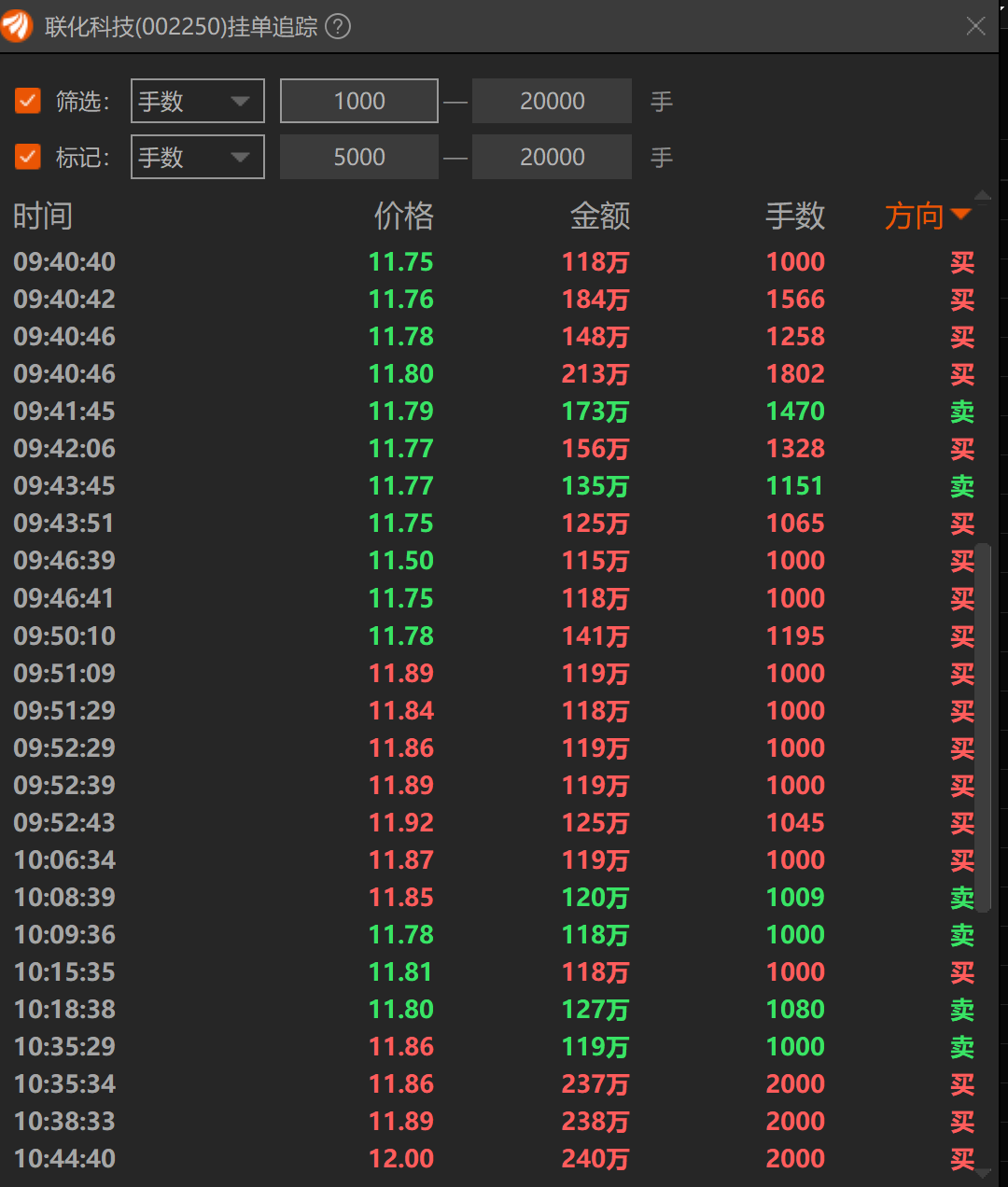Screen dimensions: 1008x1187
Task: Click the 手数 column header
Action: (x=795, y=216)
